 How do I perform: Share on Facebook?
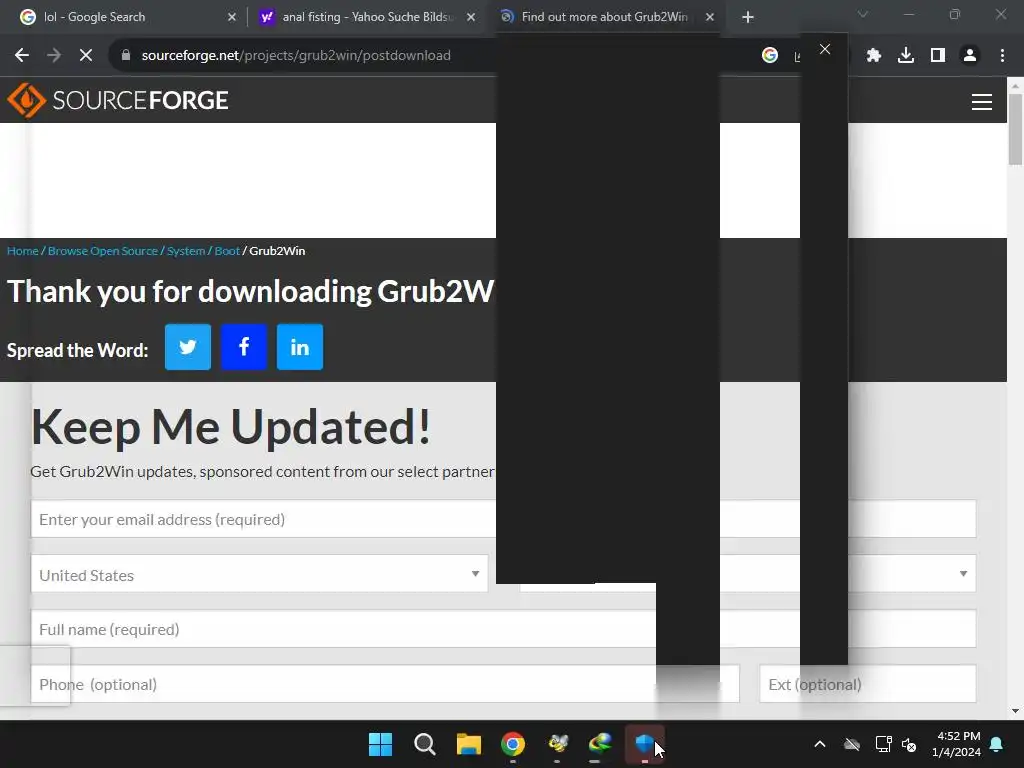click(244, 347)
